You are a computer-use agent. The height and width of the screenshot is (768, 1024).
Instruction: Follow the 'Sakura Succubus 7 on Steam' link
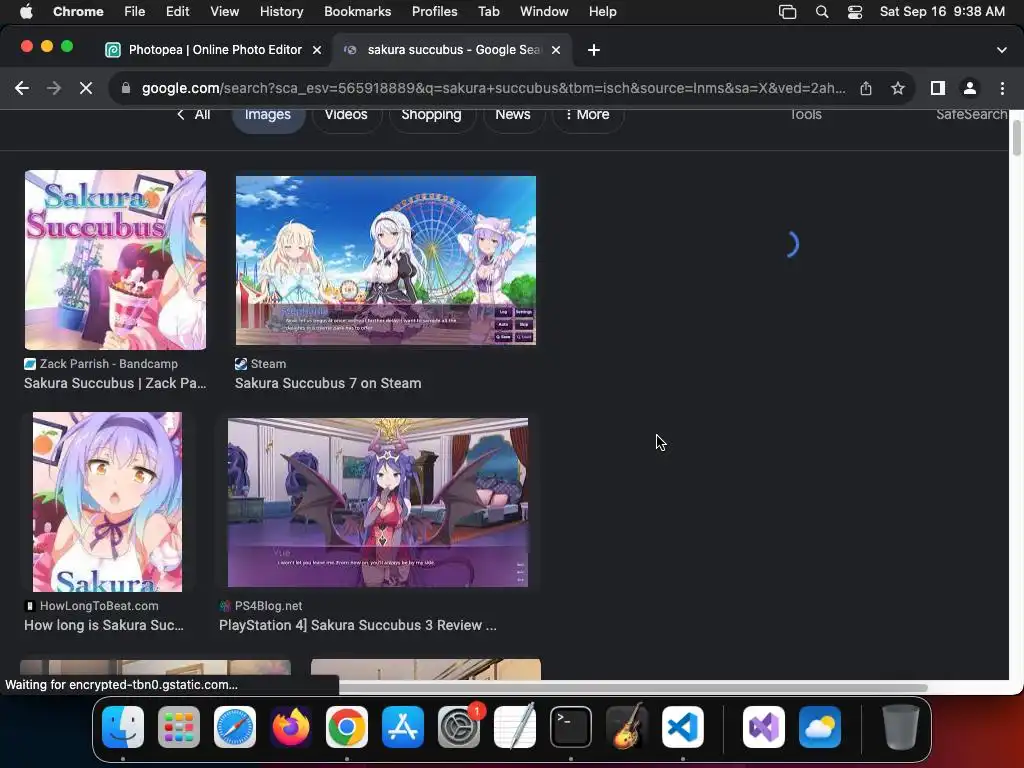(328, 383)
